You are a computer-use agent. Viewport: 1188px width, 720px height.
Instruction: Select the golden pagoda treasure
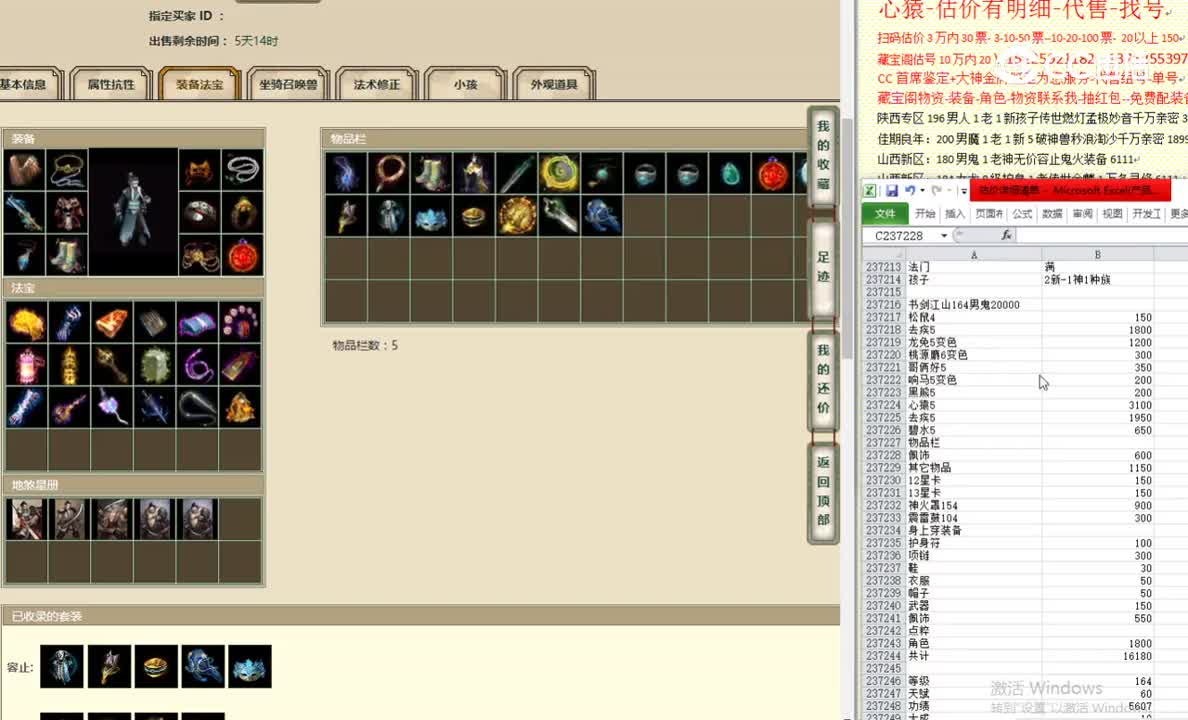(69, 365)
